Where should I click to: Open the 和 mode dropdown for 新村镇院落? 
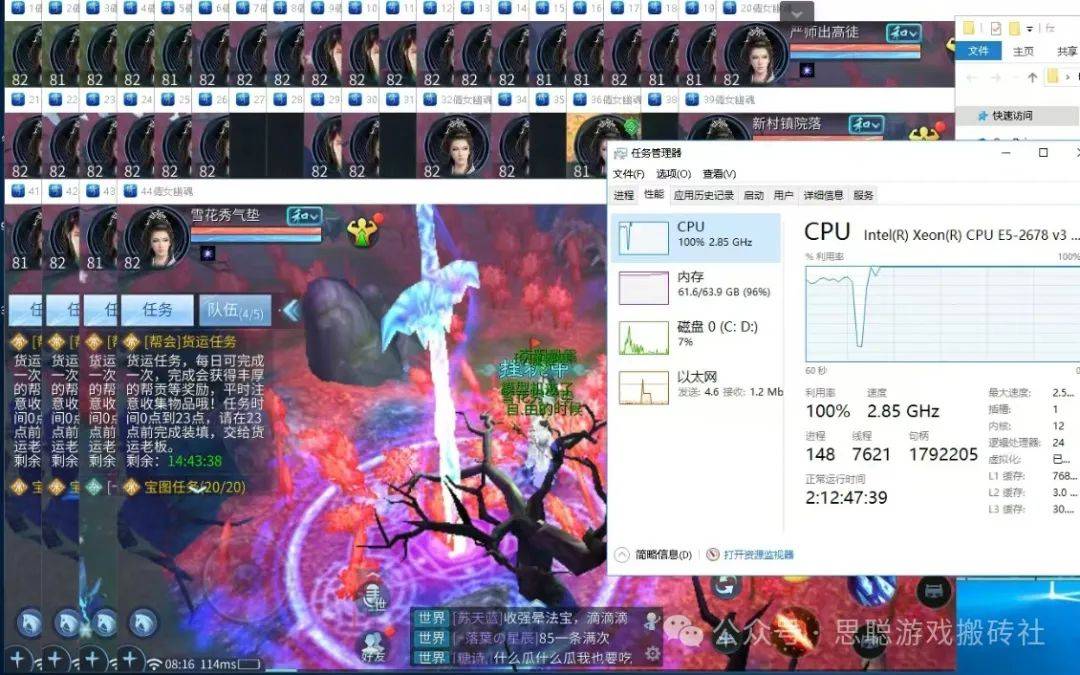865,124
